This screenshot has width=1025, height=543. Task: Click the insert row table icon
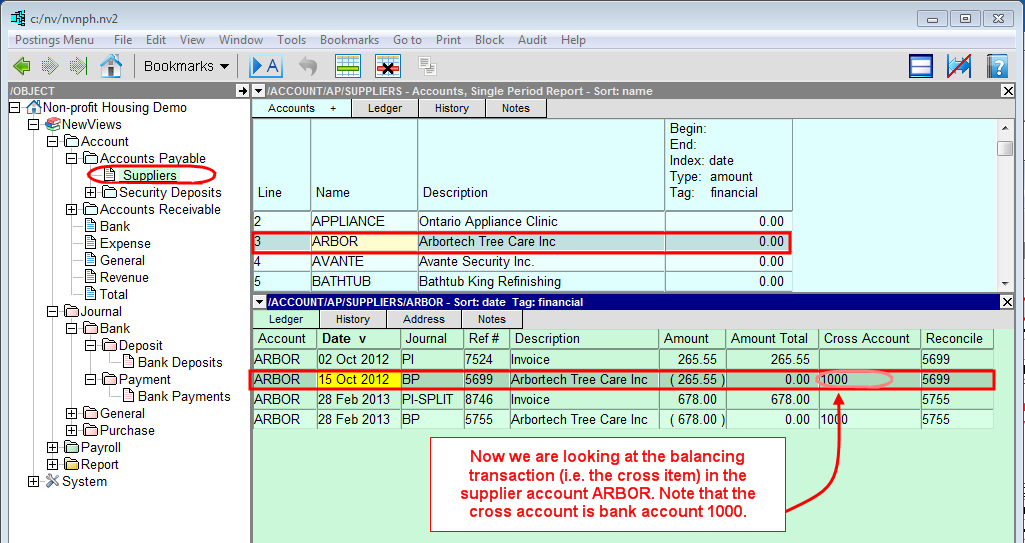pyautogui.click(x=348, y=66)
